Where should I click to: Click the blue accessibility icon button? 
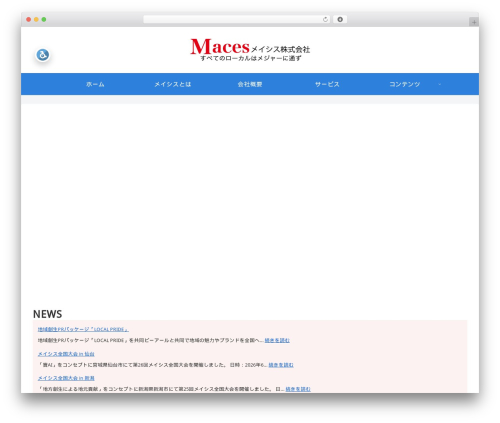point(43,55)
